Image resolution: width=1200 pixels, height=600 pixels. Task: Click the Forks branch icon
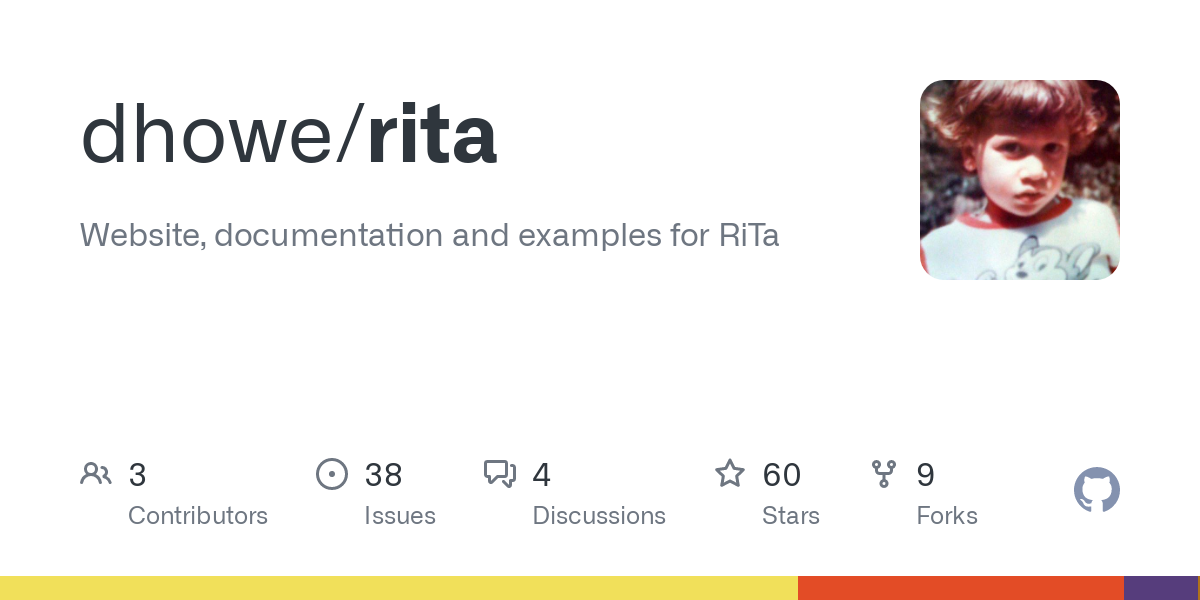[884, 474]
